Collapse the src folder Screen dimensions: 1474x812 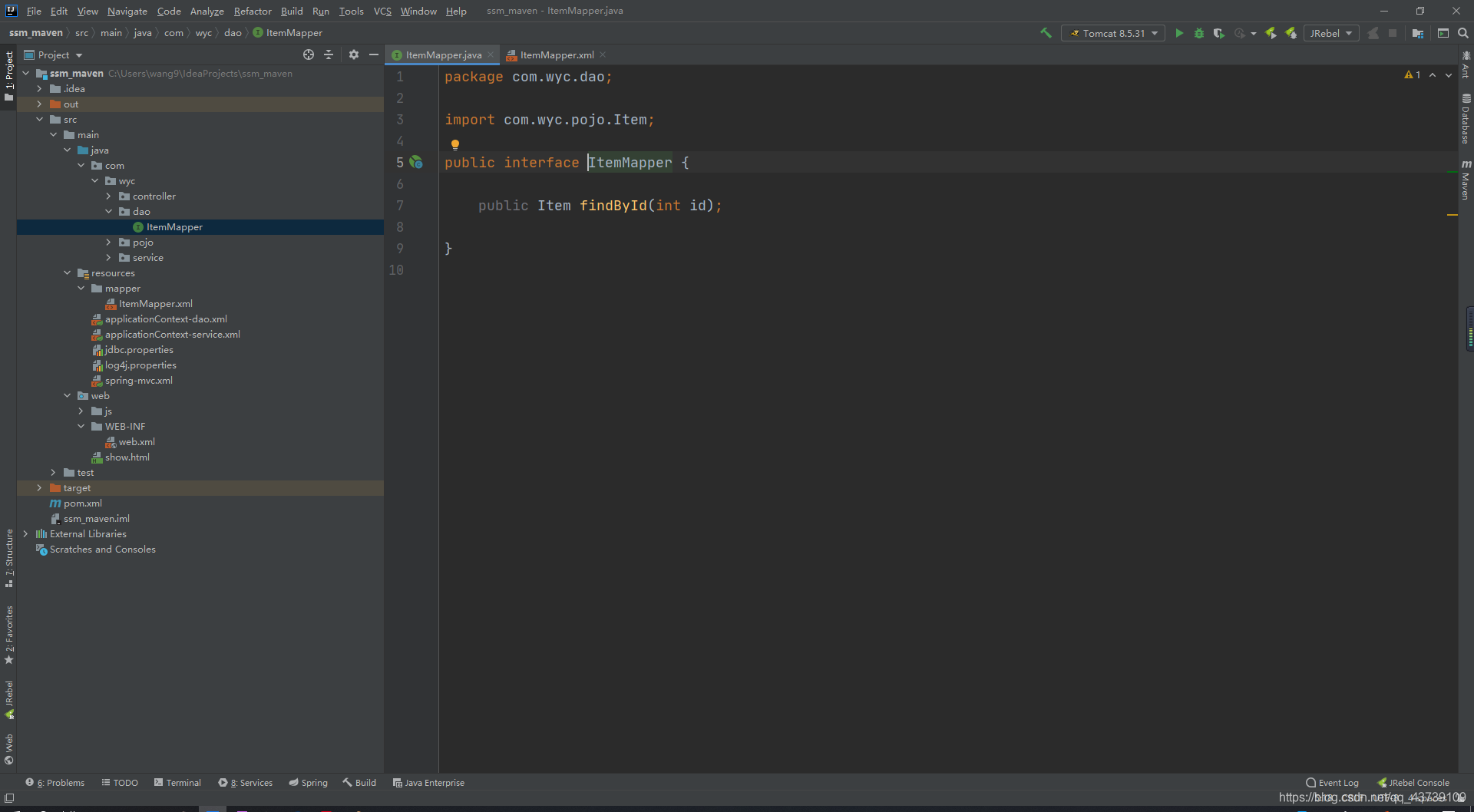39,120
